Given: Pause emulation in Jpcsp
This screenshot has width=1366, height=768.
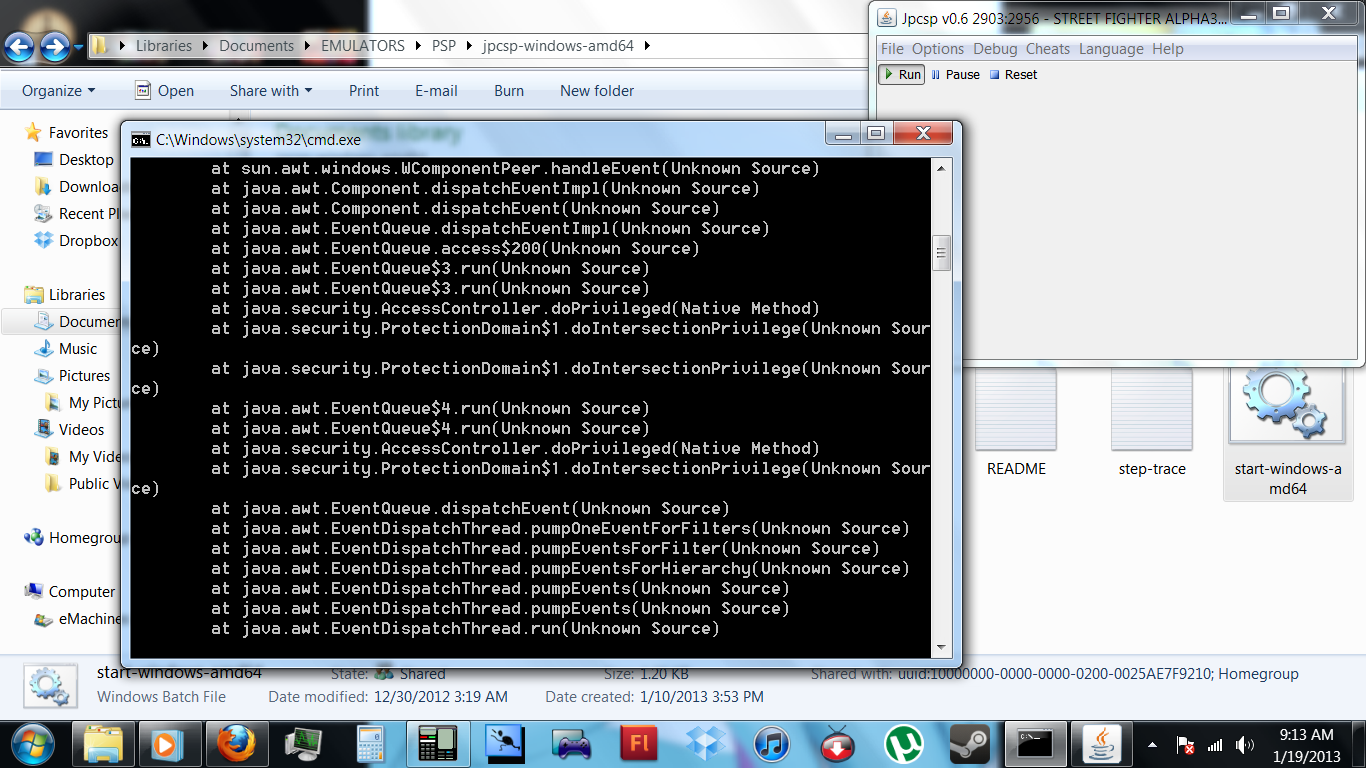Looking at the screenshot, I should click(955, 75).
